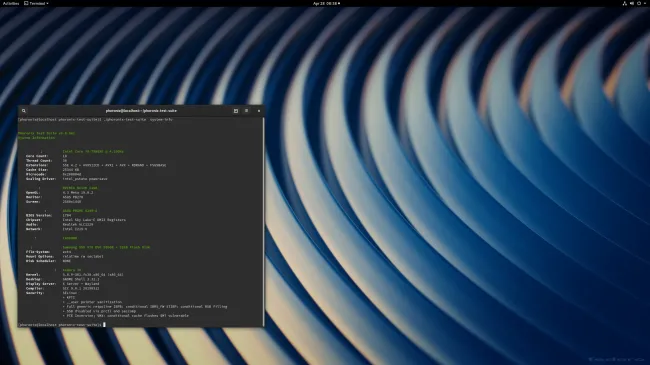Open a new terminal tab

(x=235, y=111)
